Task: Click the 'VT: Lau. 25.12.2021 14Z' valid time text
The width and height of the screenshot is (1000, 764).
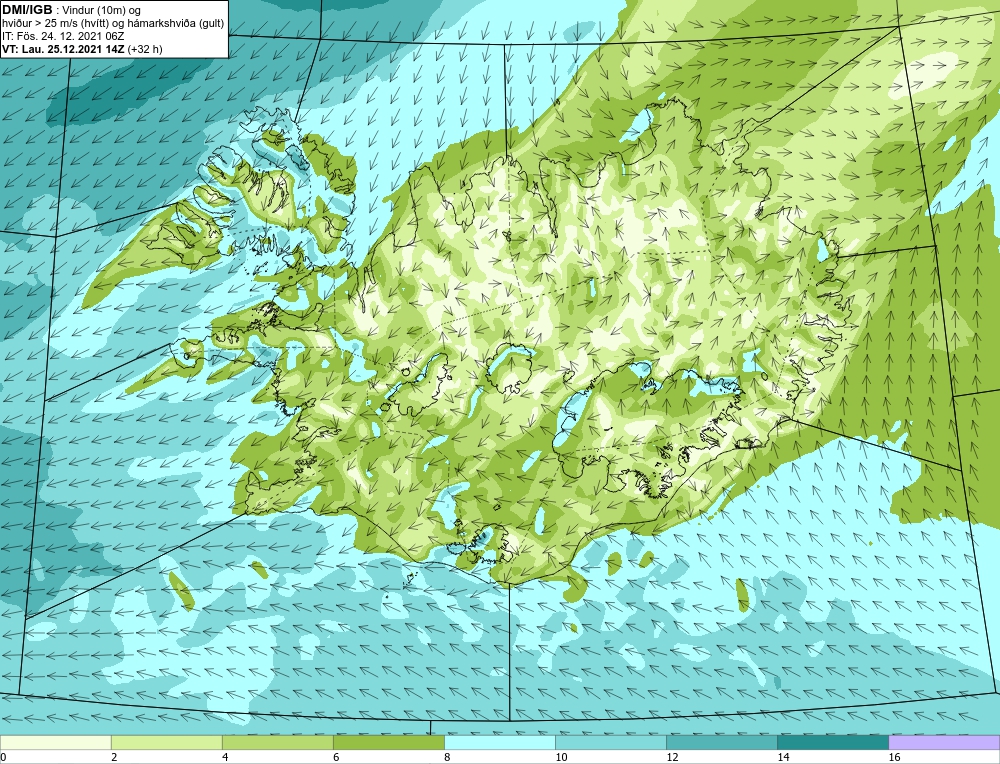Action: [x=63, y=49]
